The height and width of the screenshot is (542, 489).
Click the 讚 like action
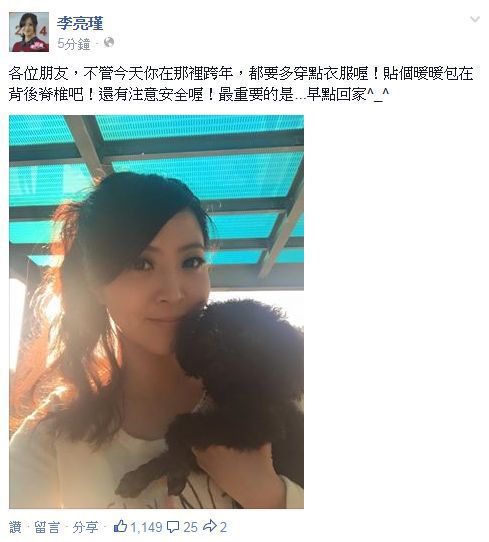[16, 527]
